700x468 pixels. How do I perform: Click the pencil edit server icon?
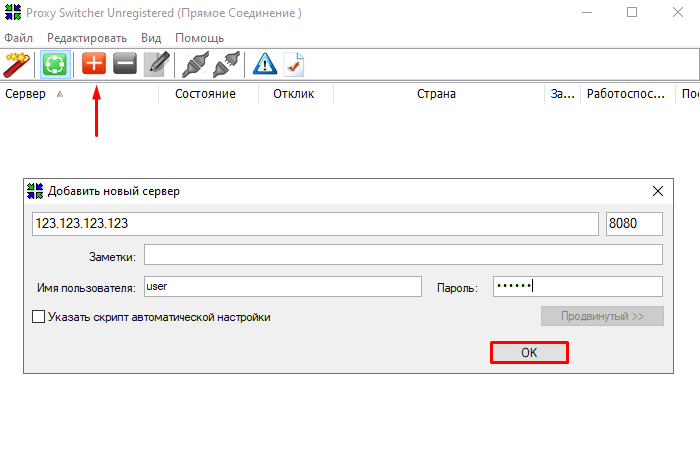(156, 64)
